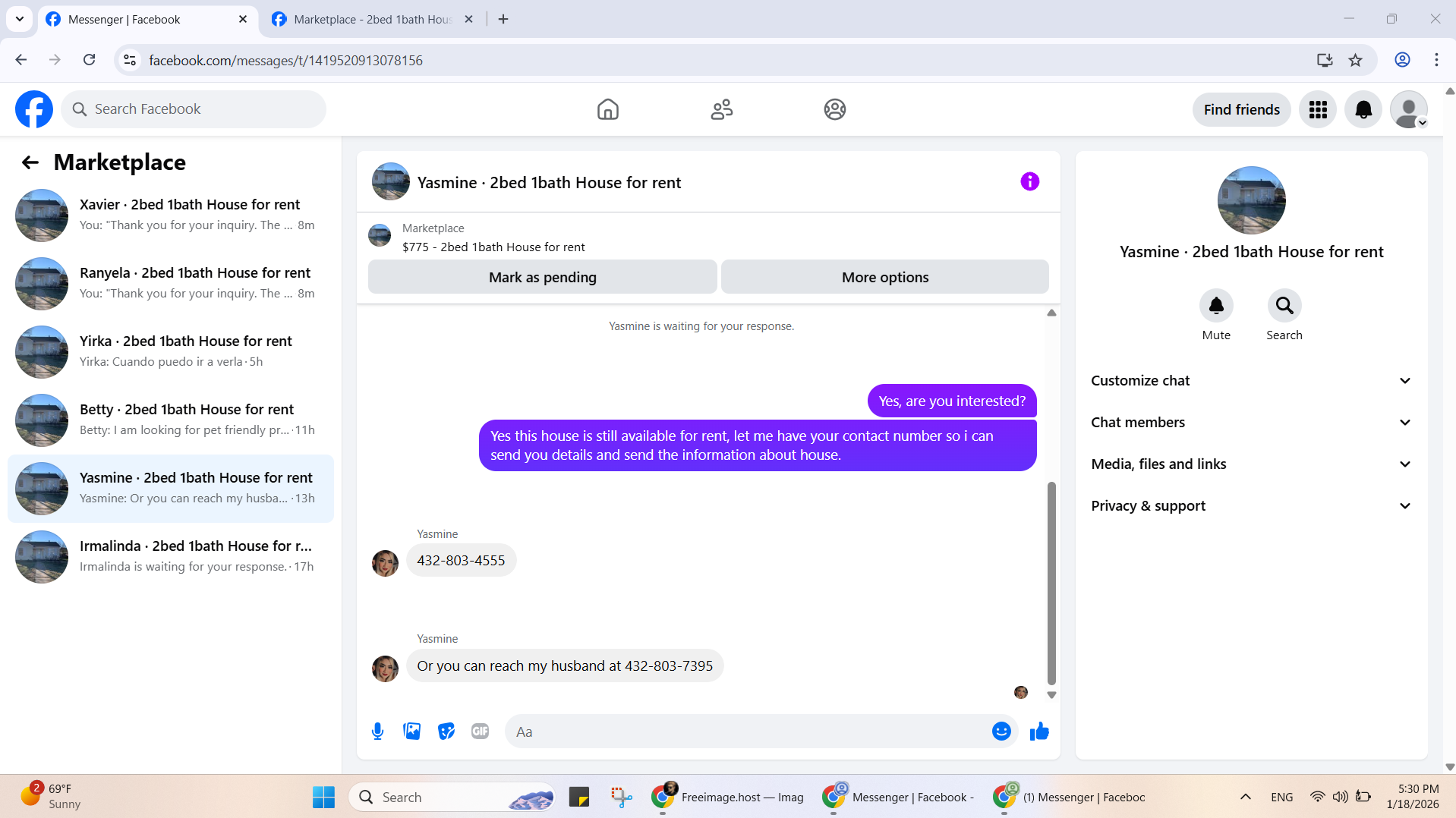Open Xavier's conversation
This screenshot has width=1456, height=818.
click(x=171, y=215)
